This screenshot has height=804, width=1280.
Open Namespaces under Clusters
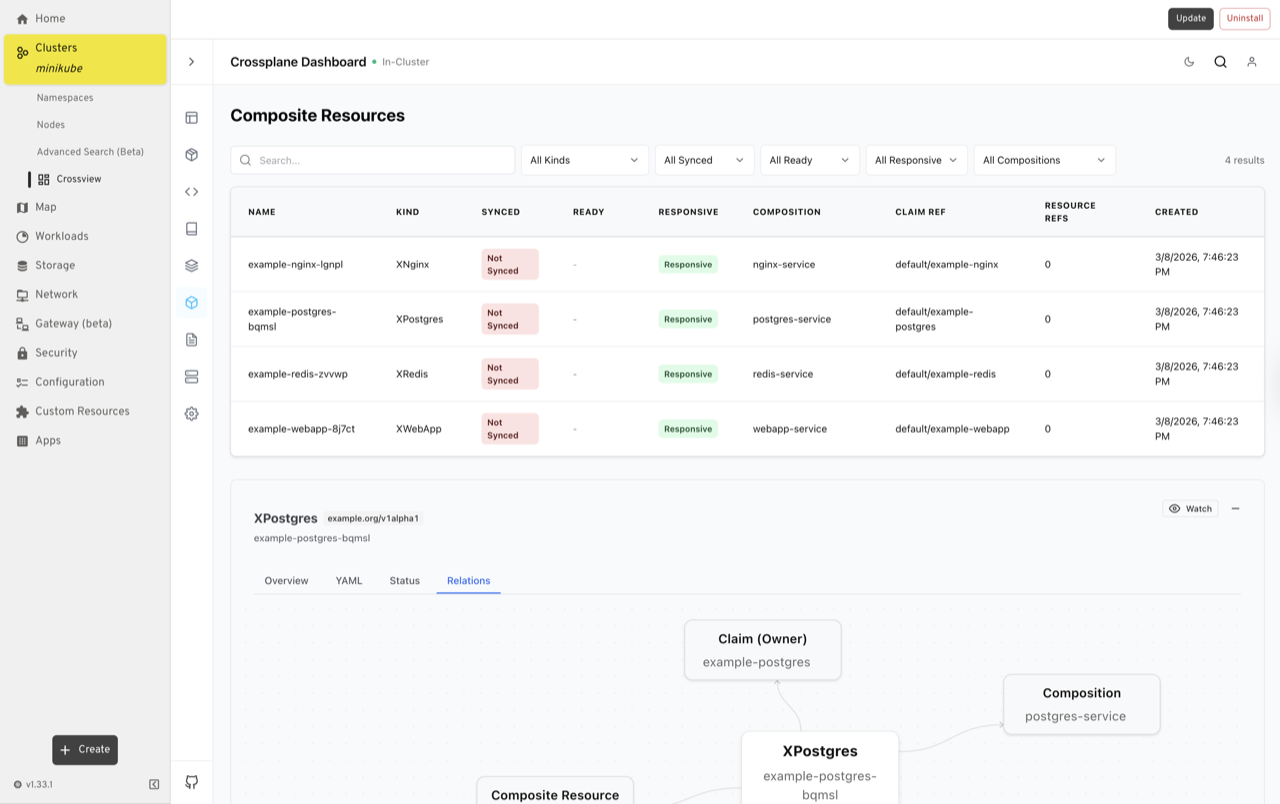pos(65,98)
